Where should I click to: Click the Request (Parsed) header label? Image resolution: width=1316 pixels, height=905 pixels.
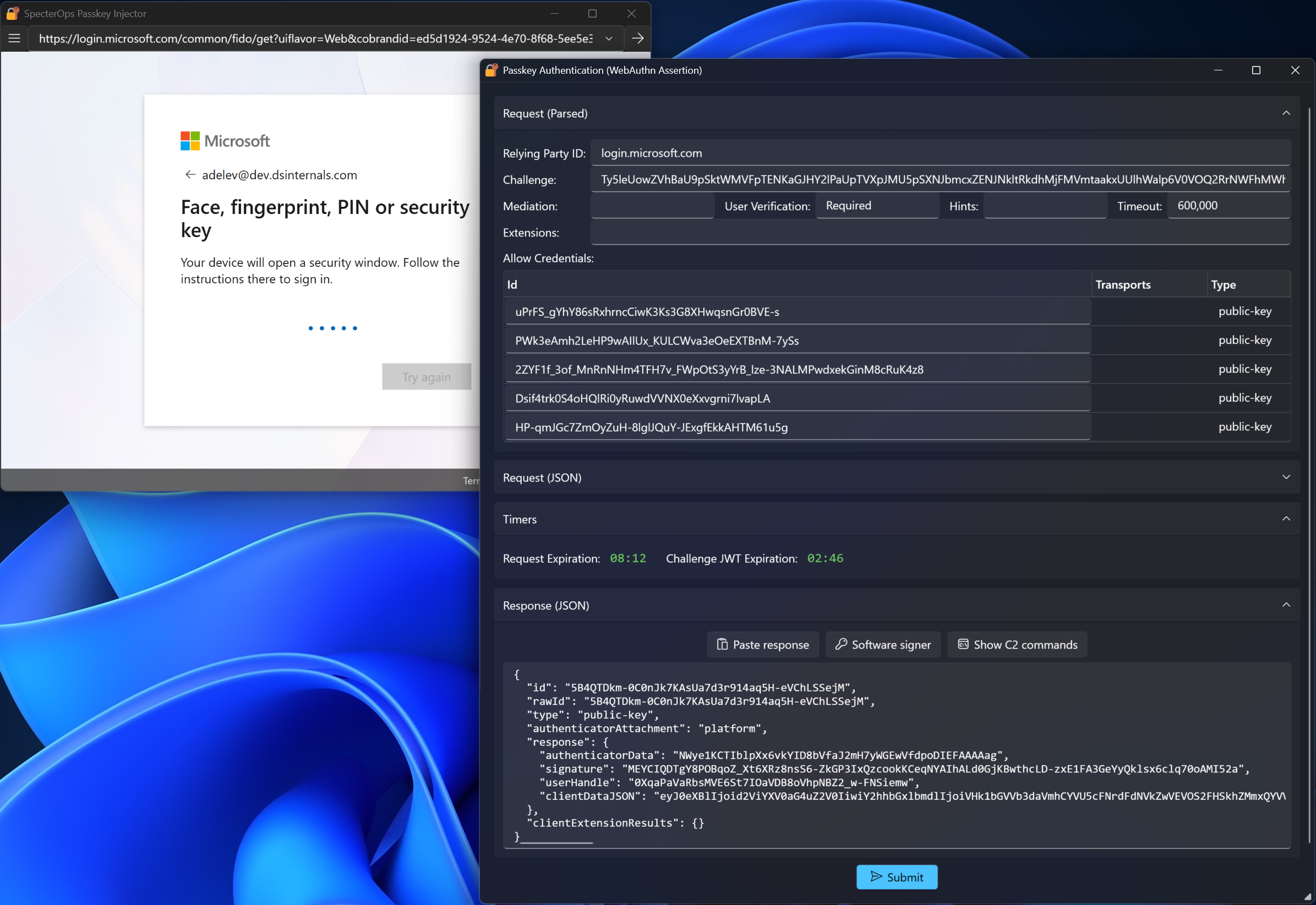pos(545,113)
